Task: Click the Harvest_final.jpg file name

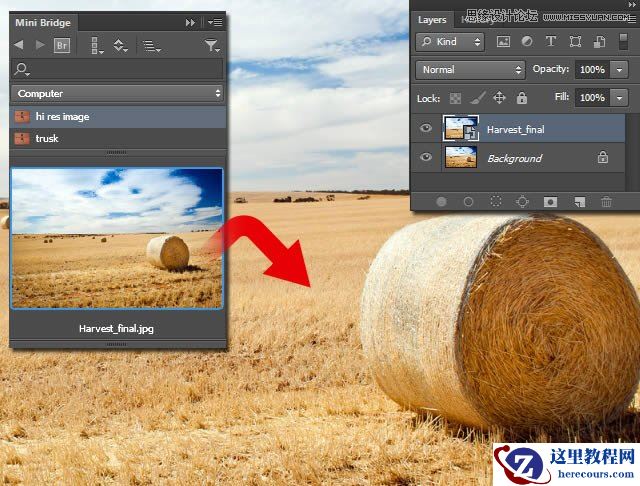Action: click(x=116, y=328)
